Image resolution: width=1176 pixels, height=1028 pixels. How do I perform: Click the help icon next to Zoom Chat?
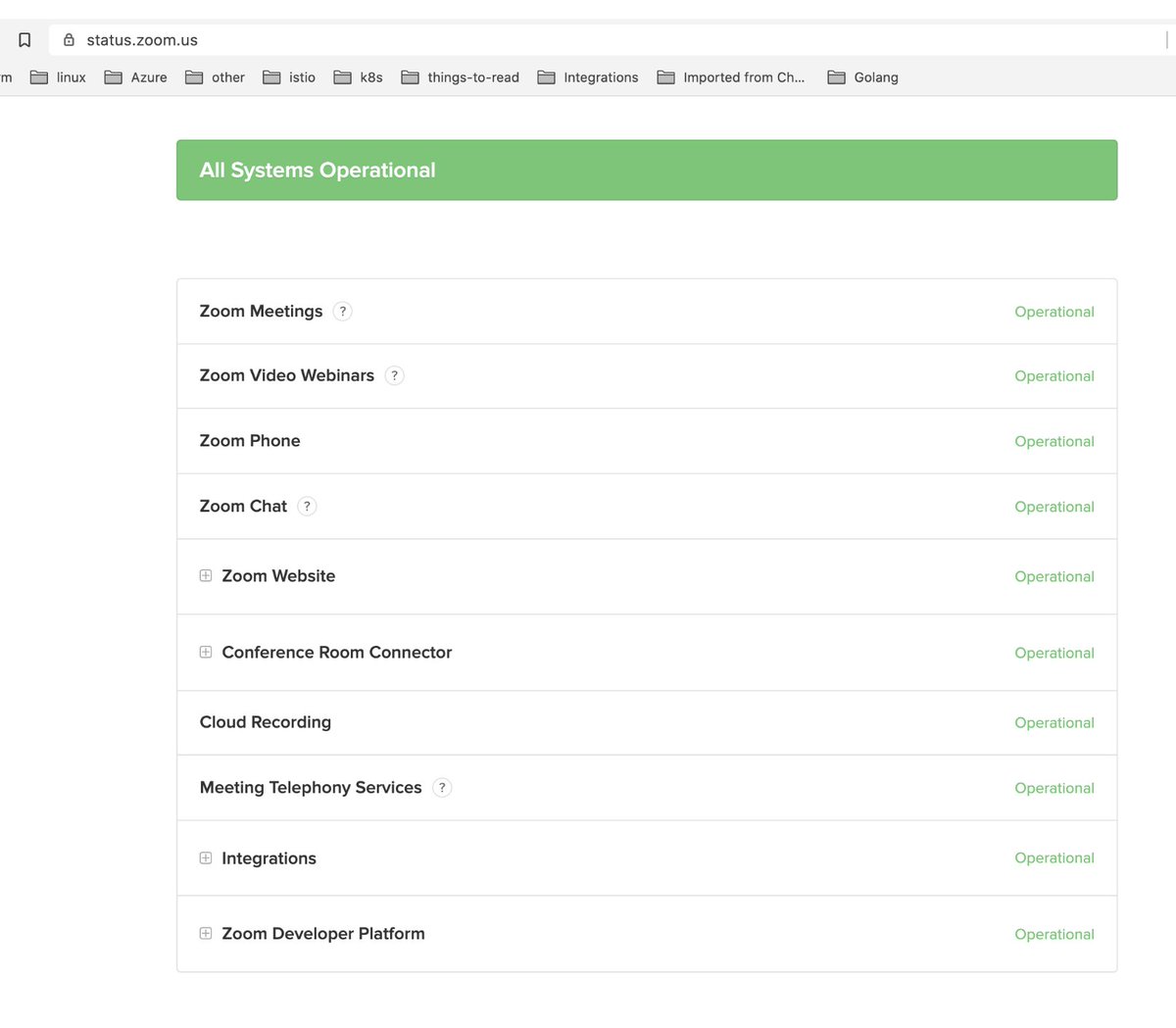click(307, 507)
